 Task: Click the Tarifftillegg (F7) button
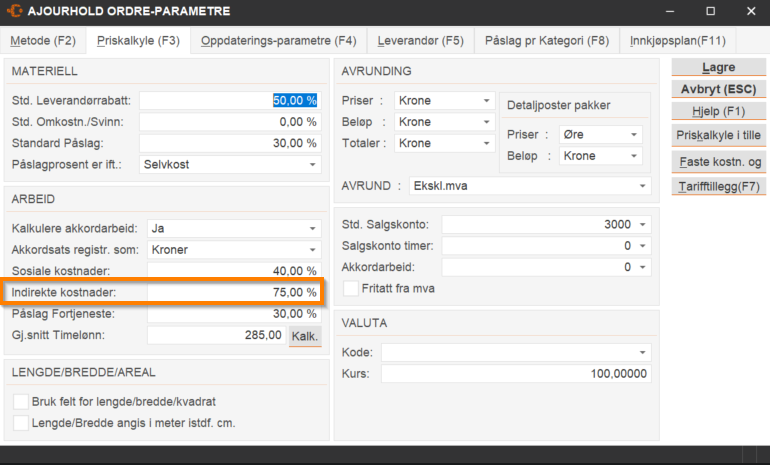(718, 187)
